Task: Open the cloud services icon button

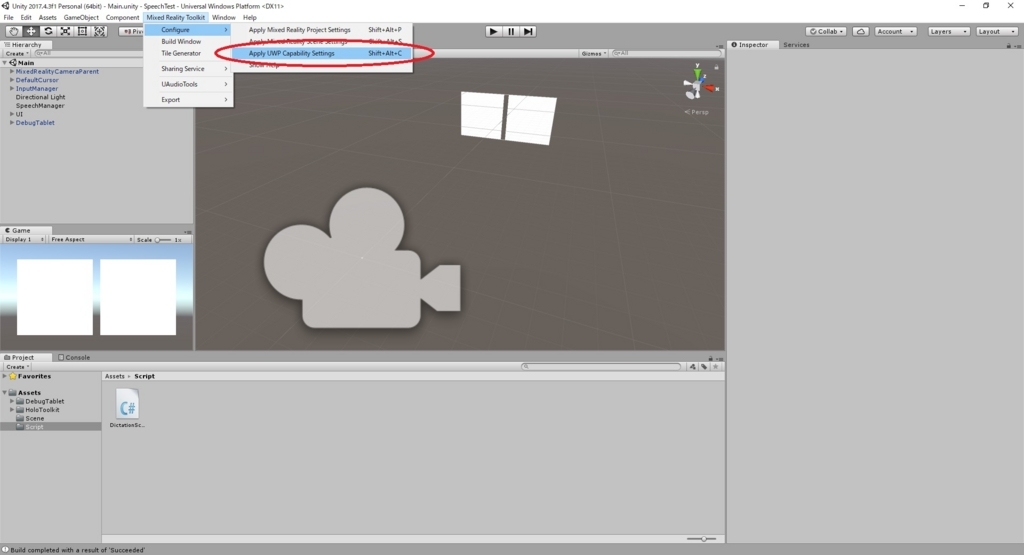Action: coord(861,31)
